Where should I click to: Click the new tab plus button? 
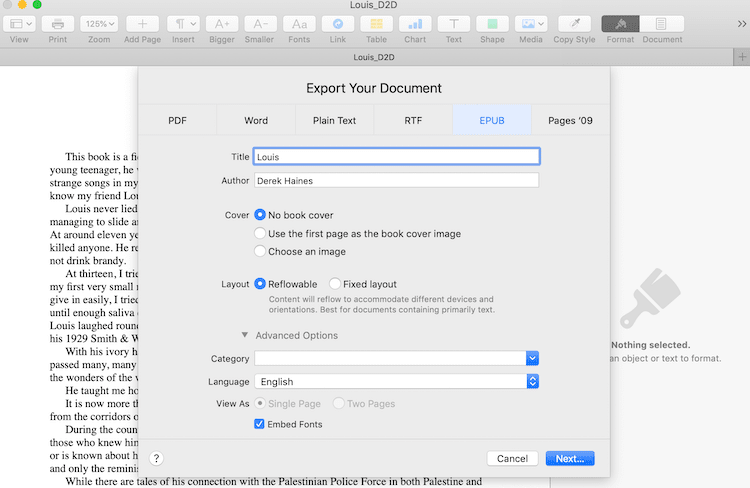tap(742, 57)
